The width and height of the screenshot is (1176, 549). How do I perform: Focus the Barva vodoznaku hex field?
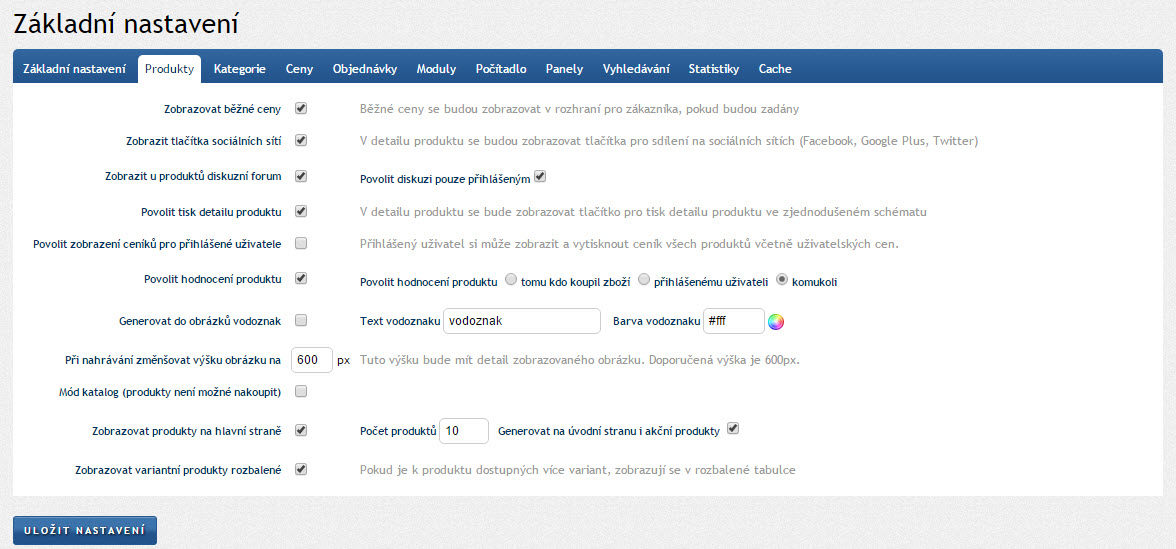(x=733, y=322)
